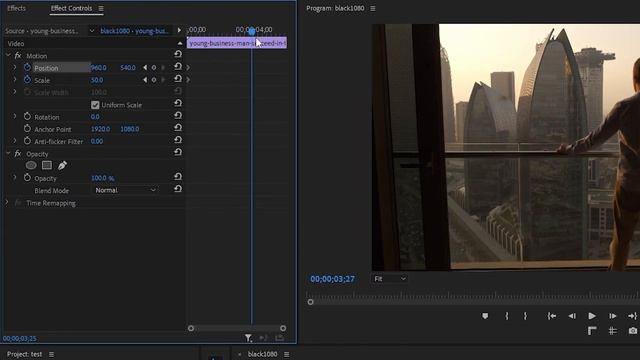
Task: Expand the Position property
Action: [x=15, y=67]
